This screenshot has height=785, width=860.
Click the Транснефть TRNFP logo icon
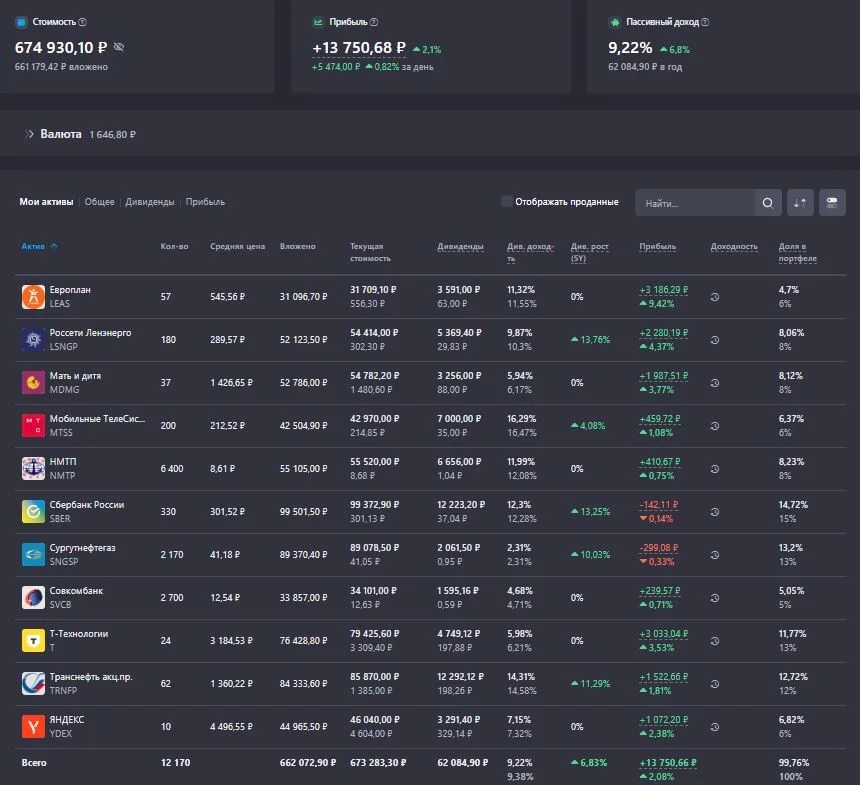coord(33,684)
